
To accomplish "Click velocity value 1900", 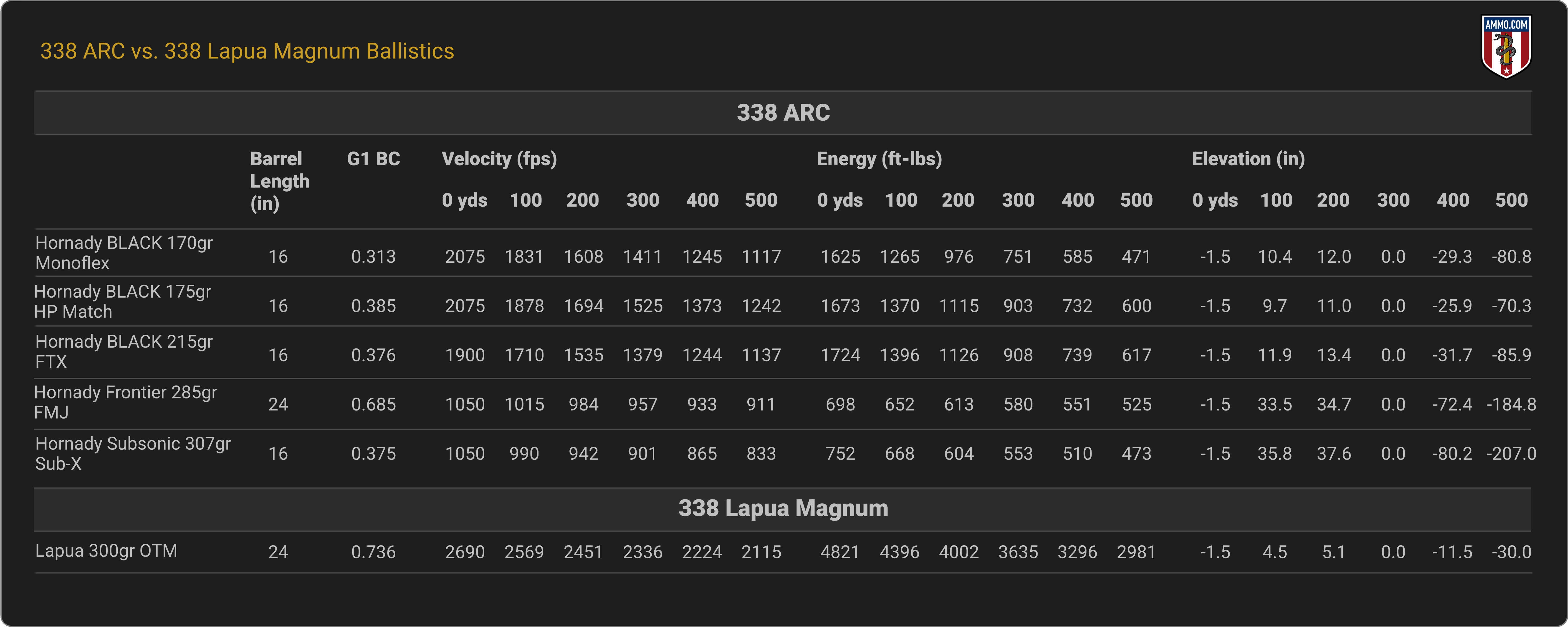I will (x=465, y=355).
